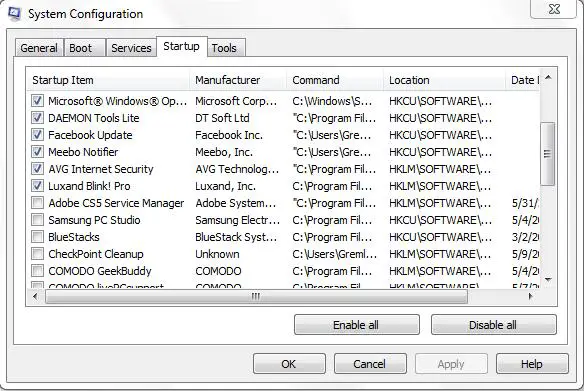Click the vertical scrollbar up arrow
The height and width of the screenshot is (391, 584).
pos(548,78)
